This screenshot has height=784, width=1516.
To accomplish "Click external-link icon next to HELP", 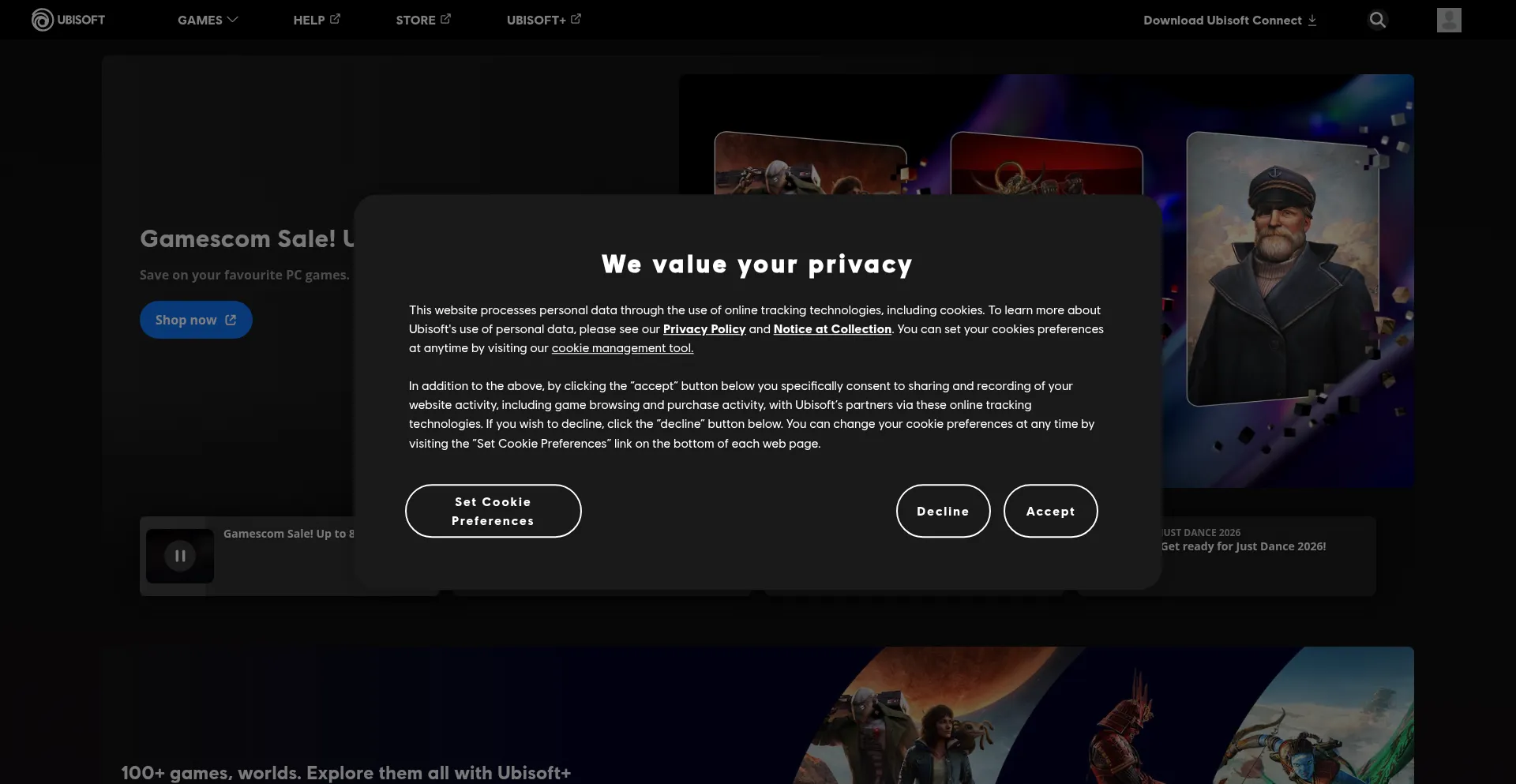I will pos(335,19).
